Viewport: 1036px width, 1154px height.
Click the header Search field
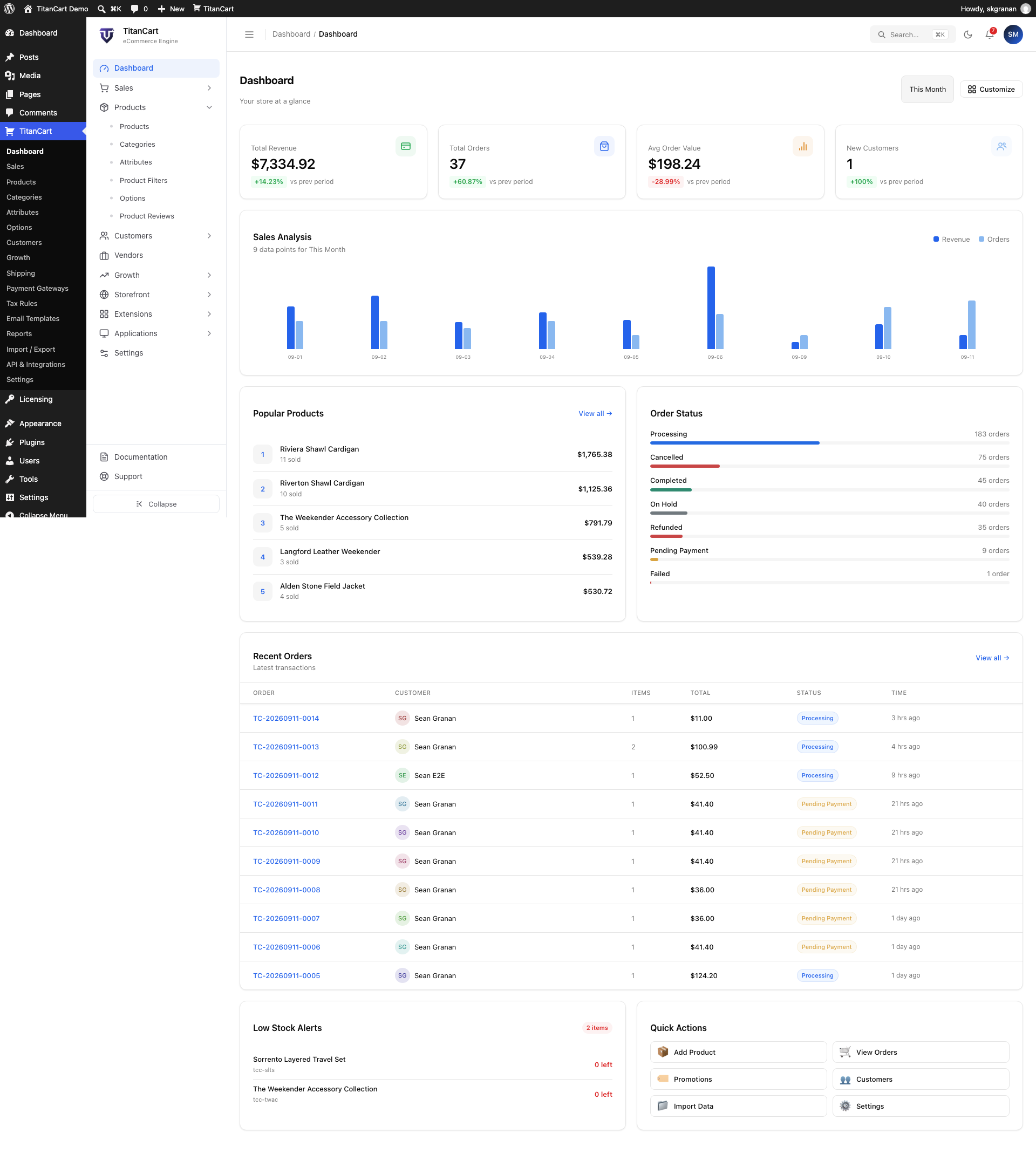912,34
